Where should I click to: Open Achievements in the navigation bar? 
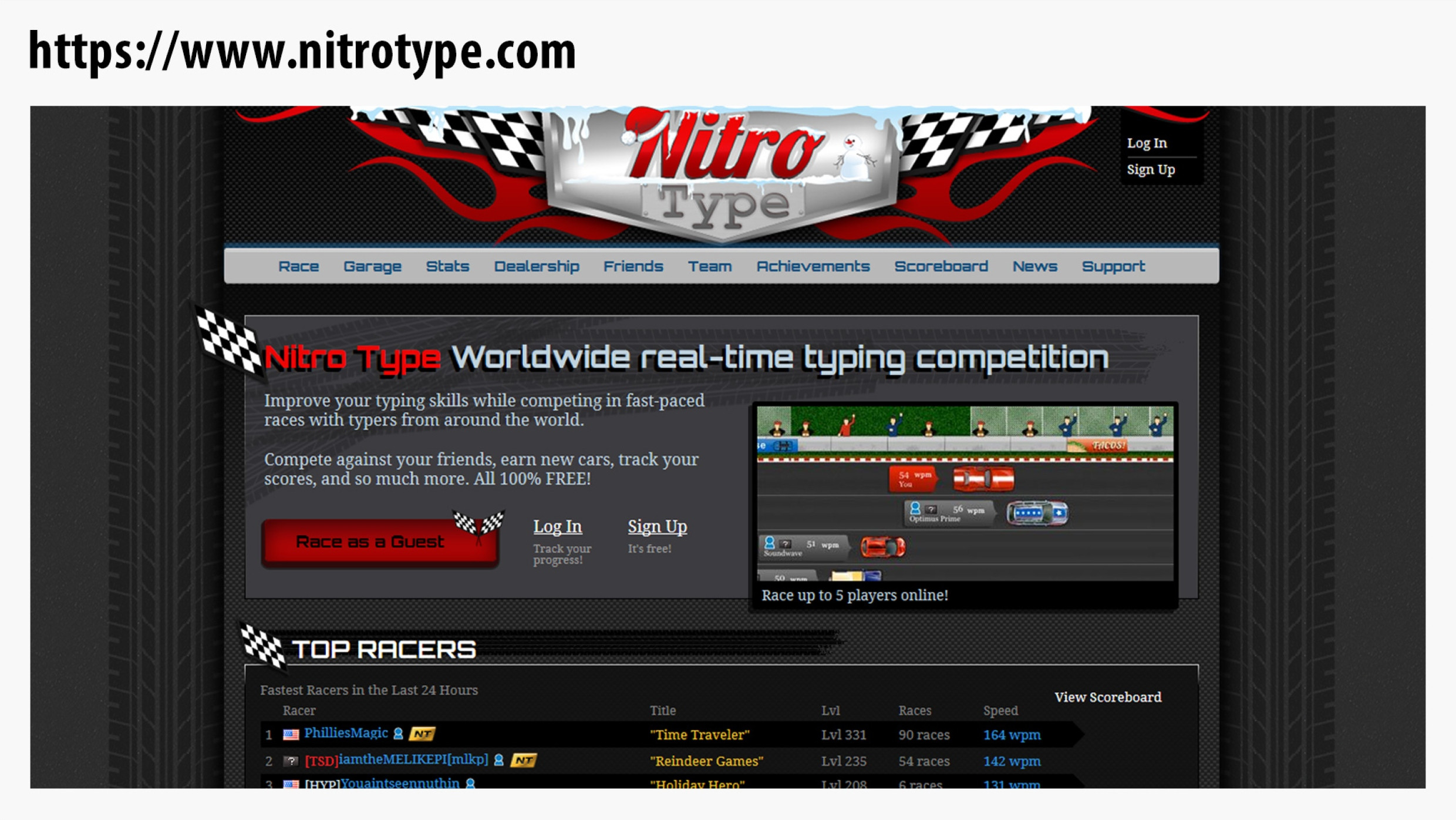(813, 267)
